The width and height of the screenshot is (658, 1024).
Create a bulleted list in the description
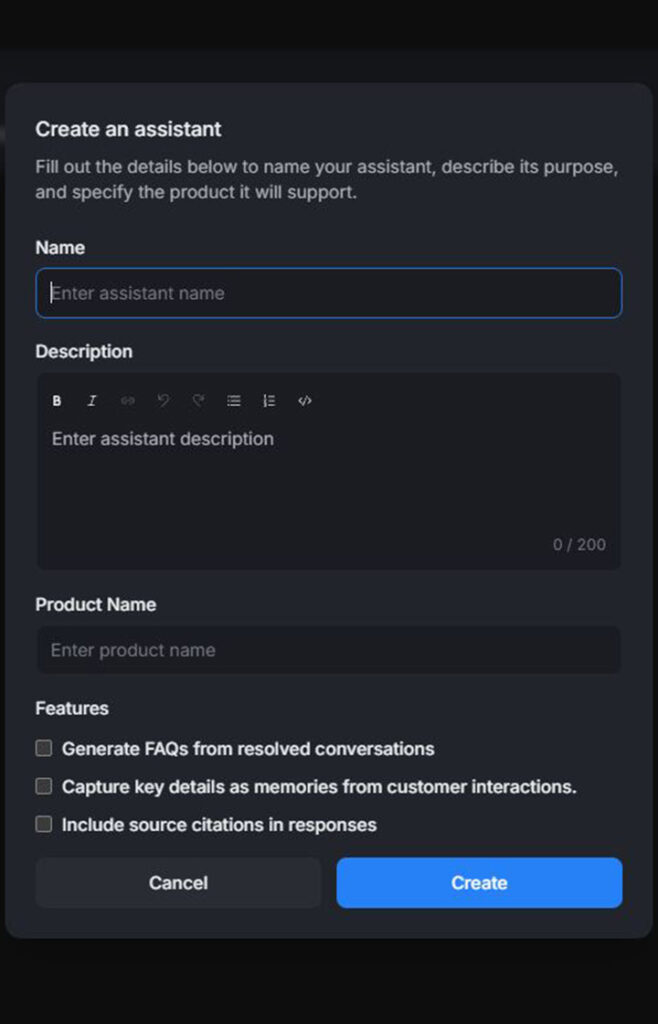point(233,401)
